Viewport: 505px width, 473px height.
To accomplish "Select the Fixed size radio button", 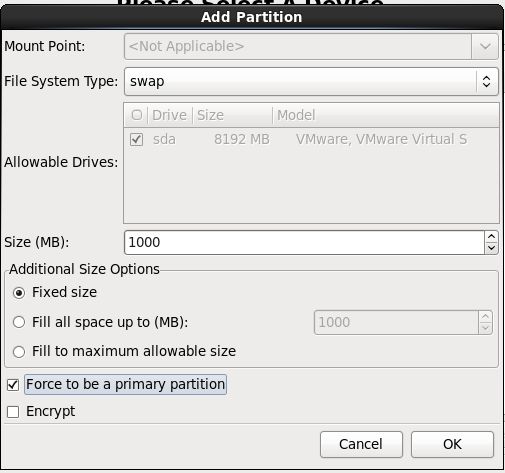I will click(19, 293).
